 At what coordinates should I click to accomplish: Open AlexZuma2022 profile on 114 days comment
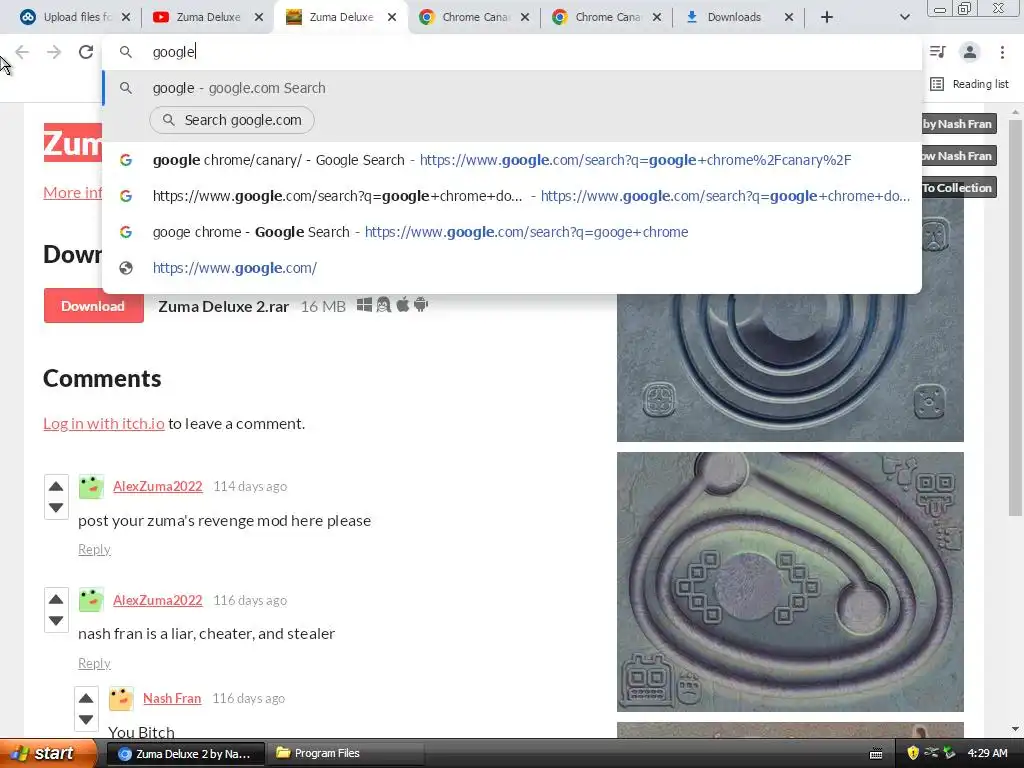coord(157,486)
